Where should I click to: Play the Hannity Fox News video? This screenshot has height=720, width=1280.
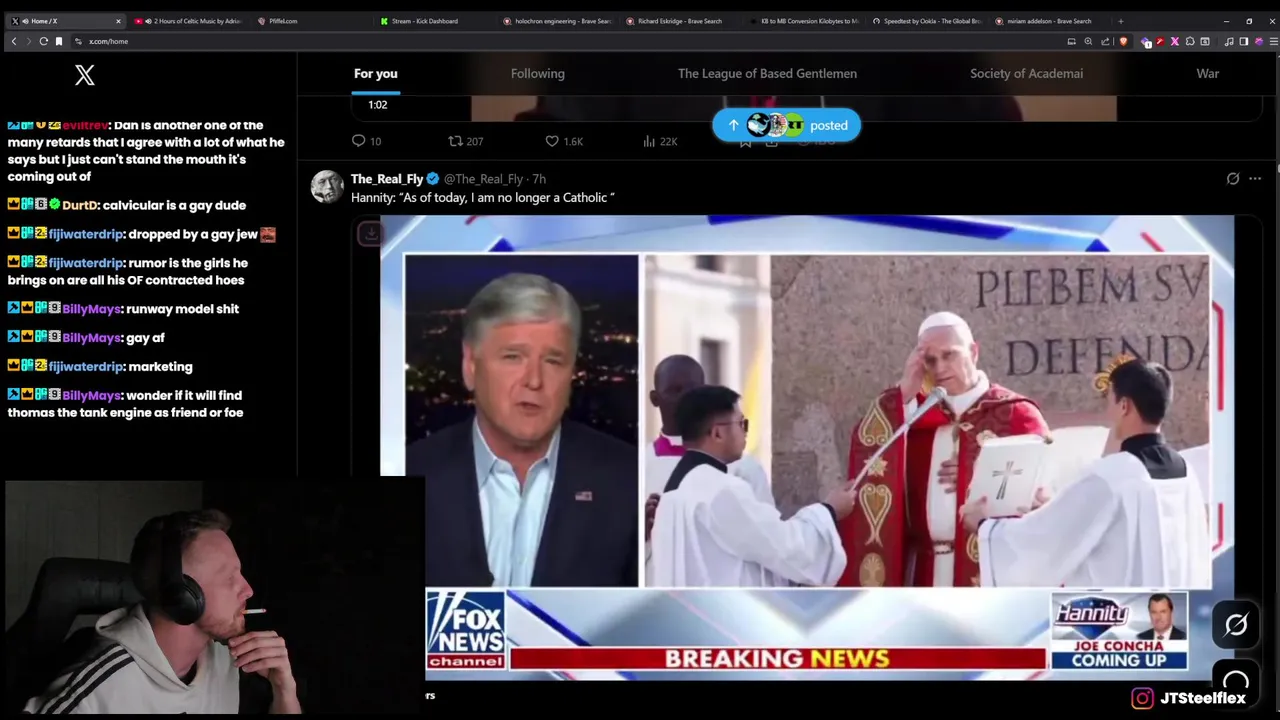coord(807,447)
